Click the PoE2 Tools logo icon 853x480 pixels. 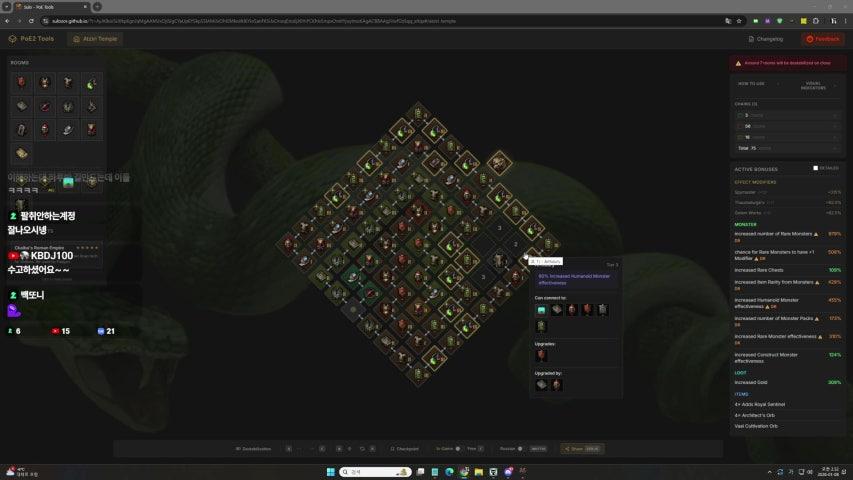click(x=12, y=39)
